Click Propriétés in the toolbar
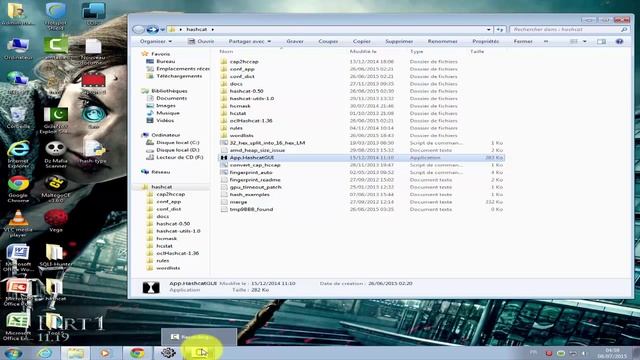 click(x=485, y=41)
